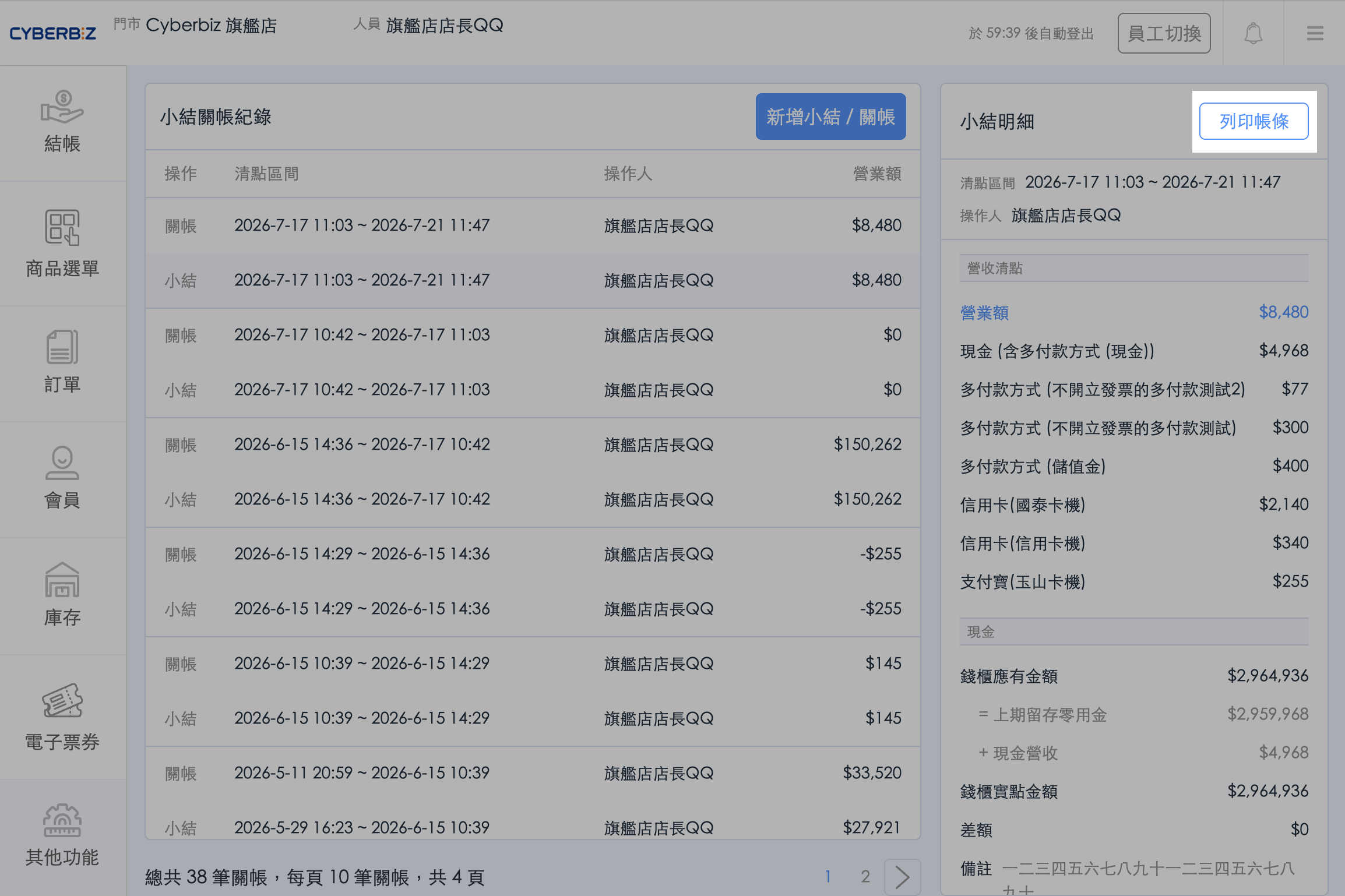Click the 列印帳條 print slip button
This screenshot has width=1345, height=896.
coord(1254,121)
